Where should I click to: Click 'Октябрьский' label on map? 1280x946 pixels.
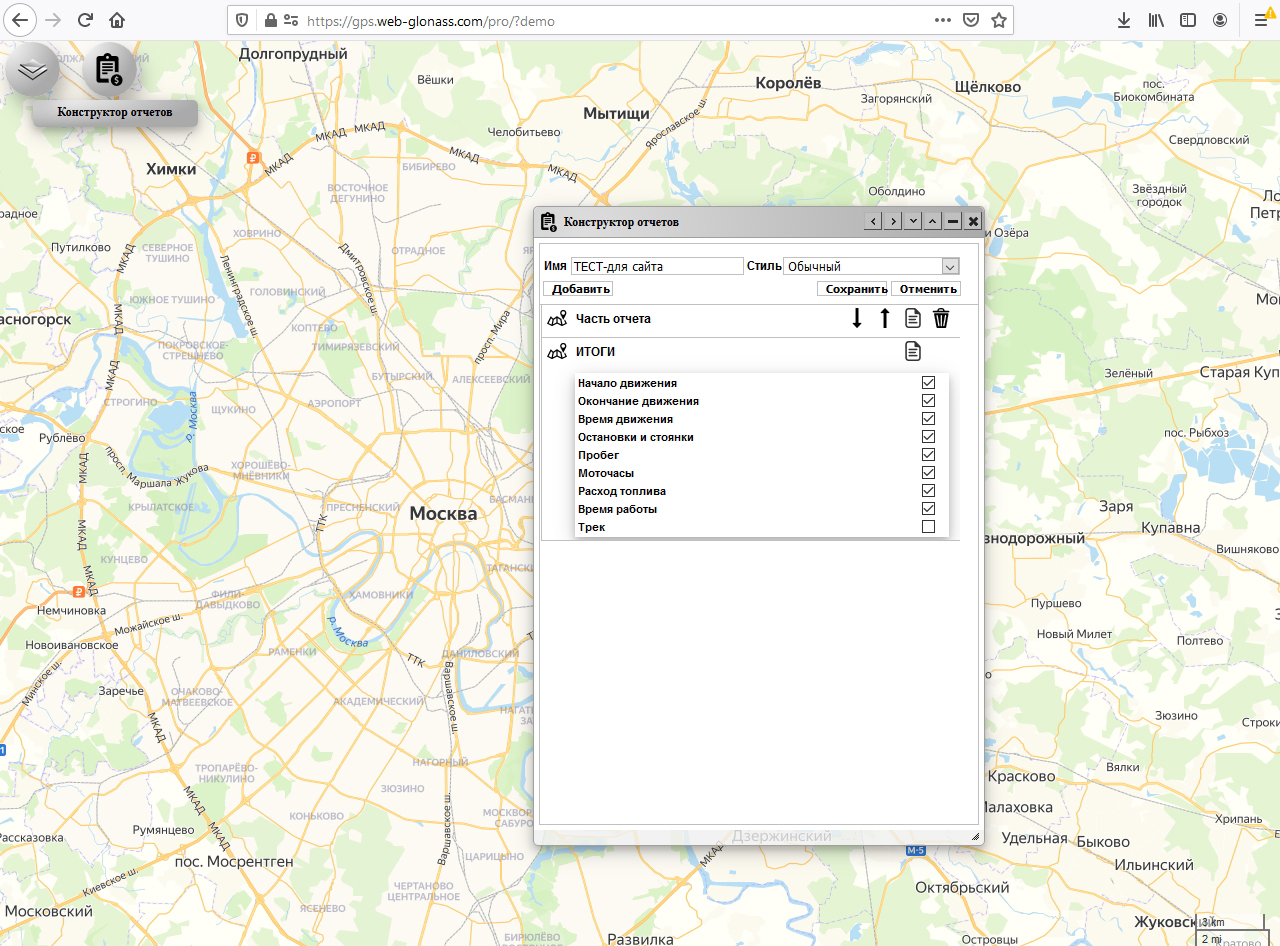click(x=962, y=887)
